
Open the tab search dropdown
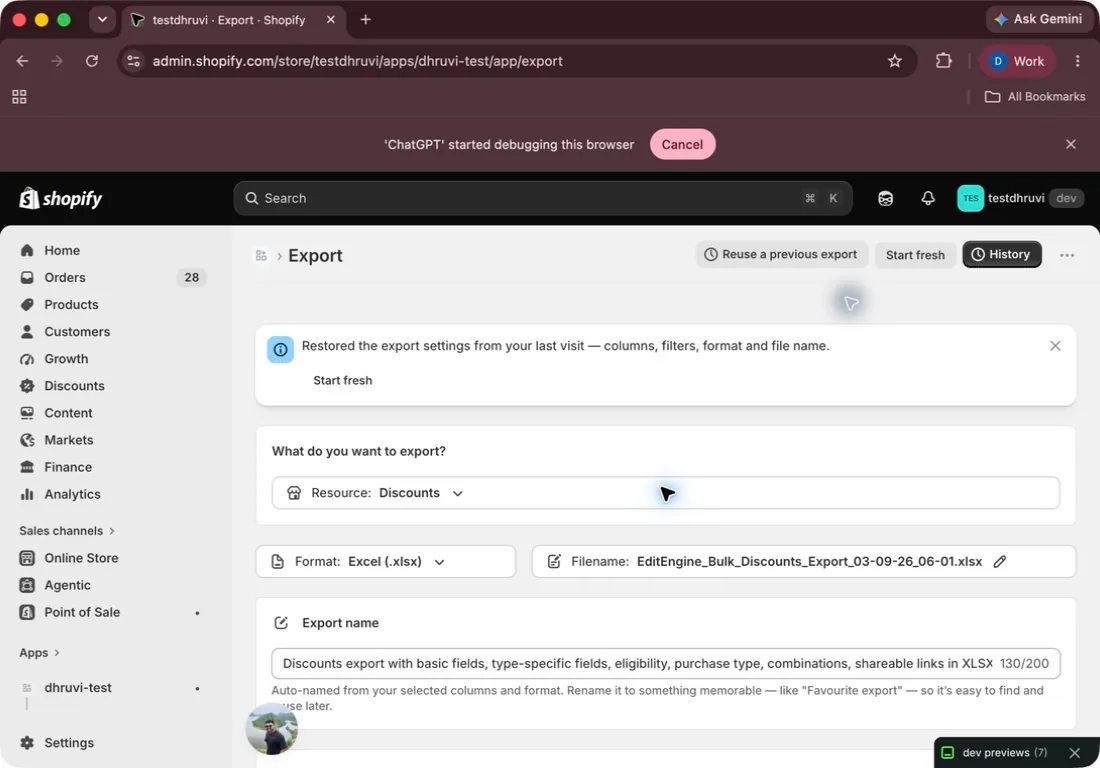point(102,20)
